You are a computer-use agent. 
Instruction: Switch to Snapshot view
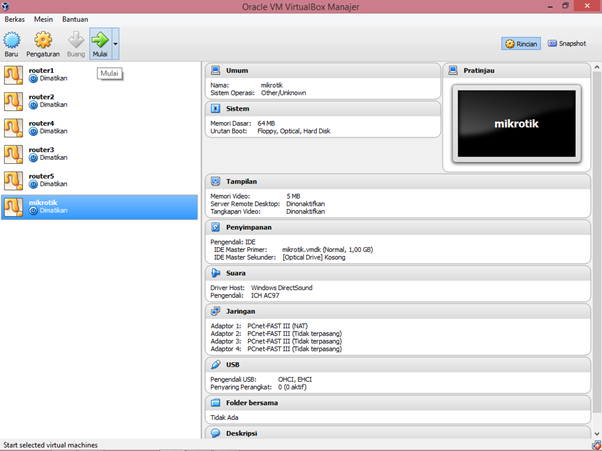coord(567,44)
